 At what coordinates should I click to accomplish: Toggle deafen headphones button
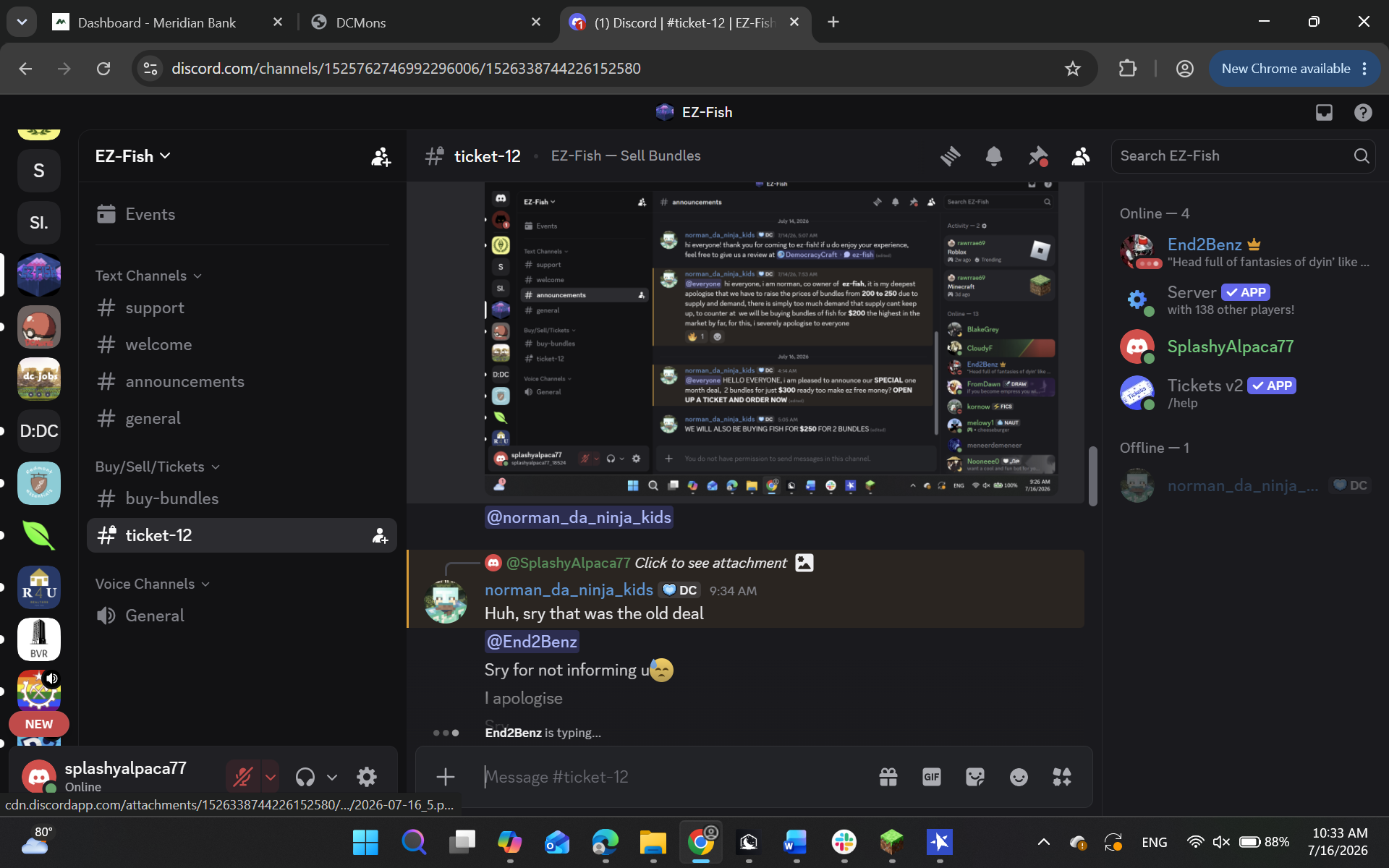tap(305, 777)
